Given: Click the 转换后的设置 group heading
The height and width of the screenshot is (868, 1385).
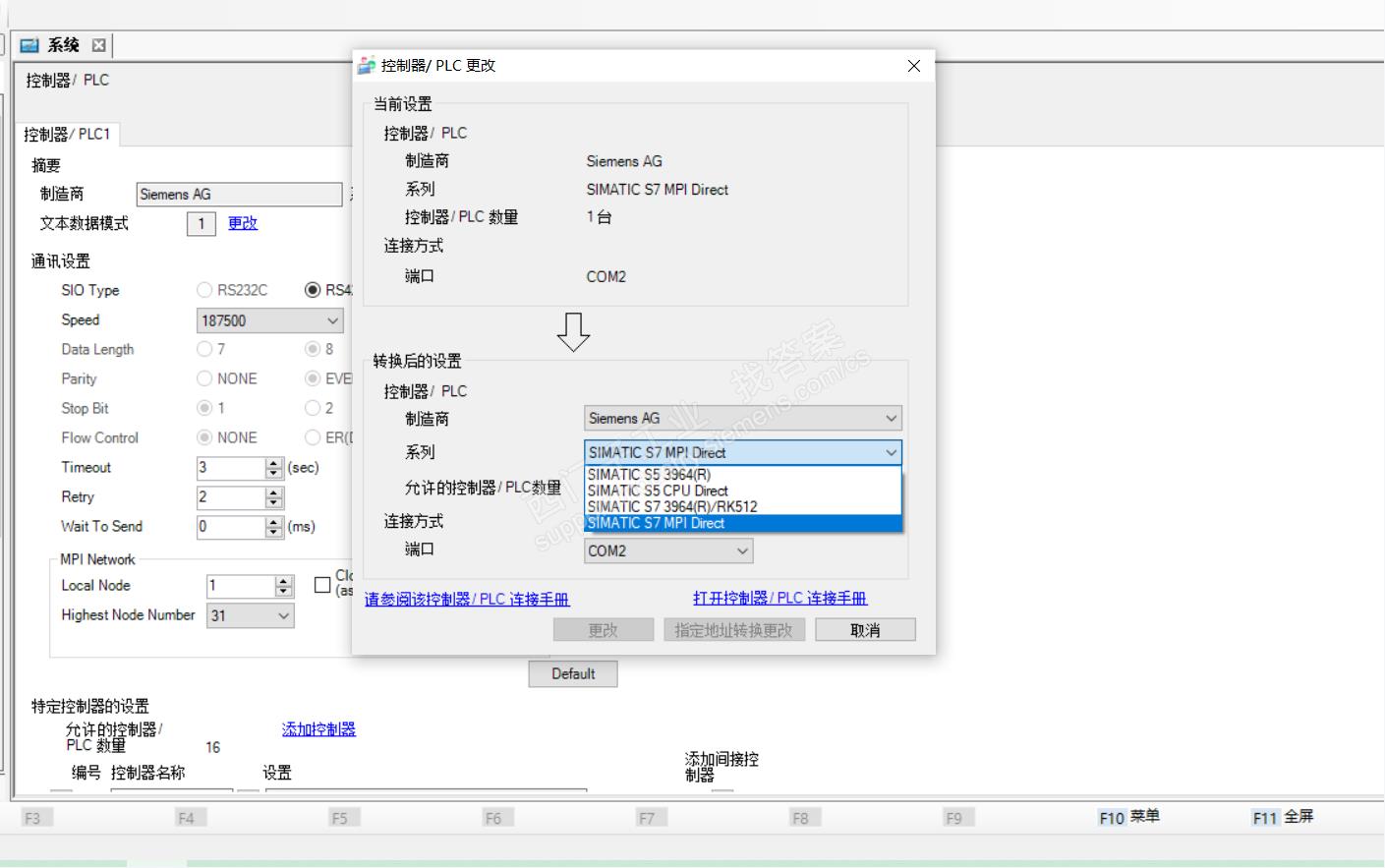Looking at the screenshot, I should pyautogui.click(x=417, y=361).
